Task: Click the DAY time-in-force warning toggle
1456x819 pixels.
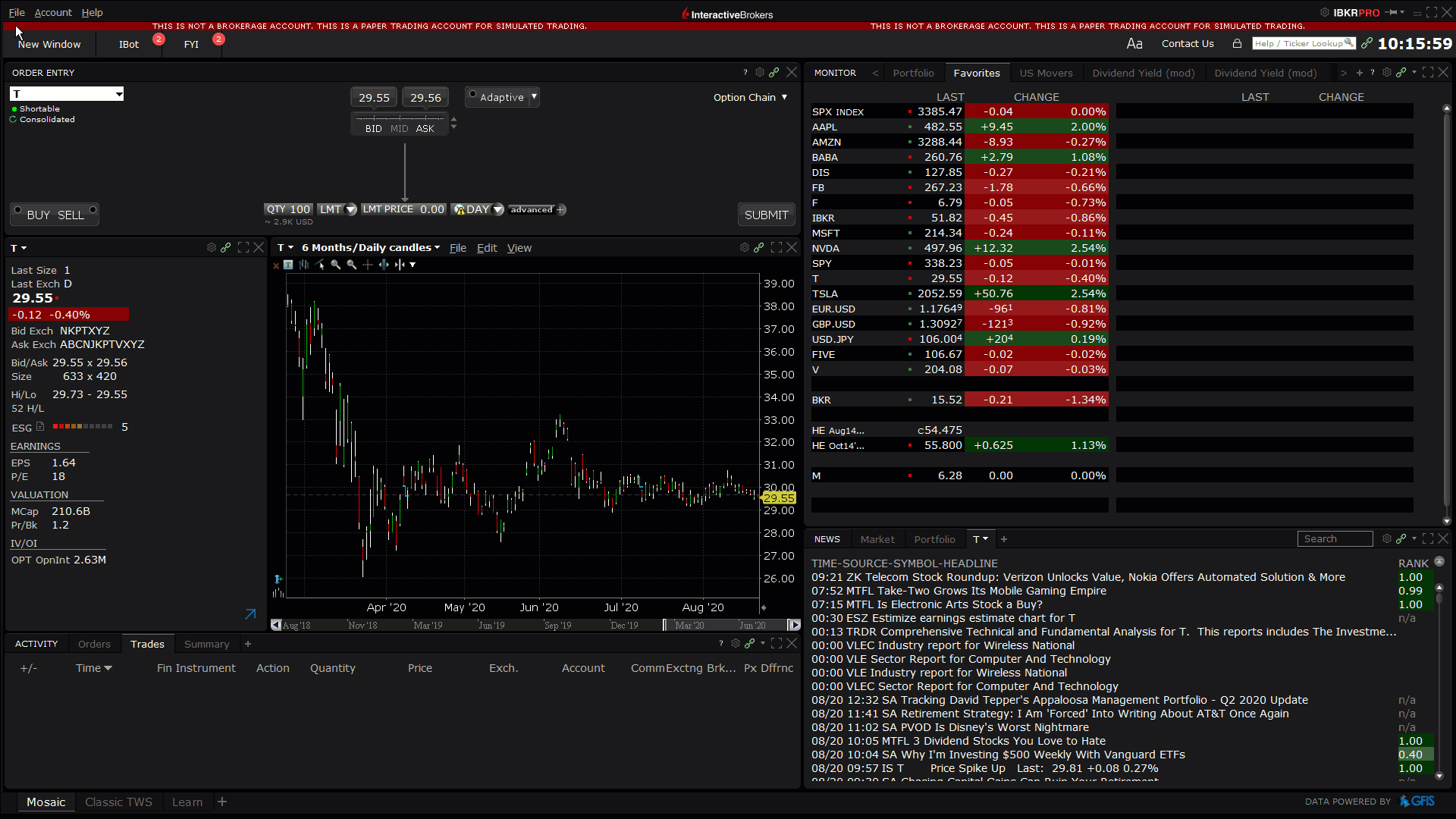Action: [459, 209]
